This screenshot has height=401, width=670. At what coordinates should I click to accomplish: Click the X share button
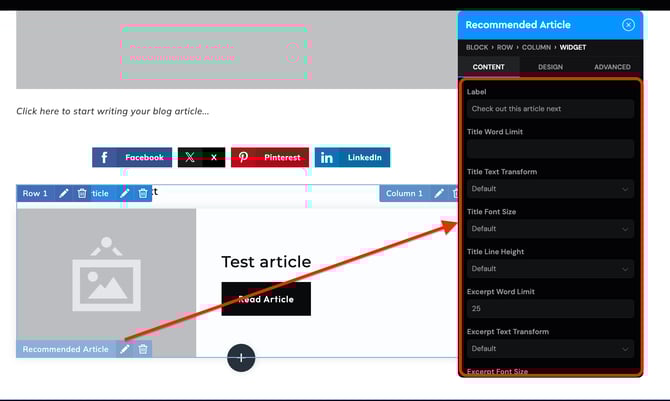pos(200,157)
